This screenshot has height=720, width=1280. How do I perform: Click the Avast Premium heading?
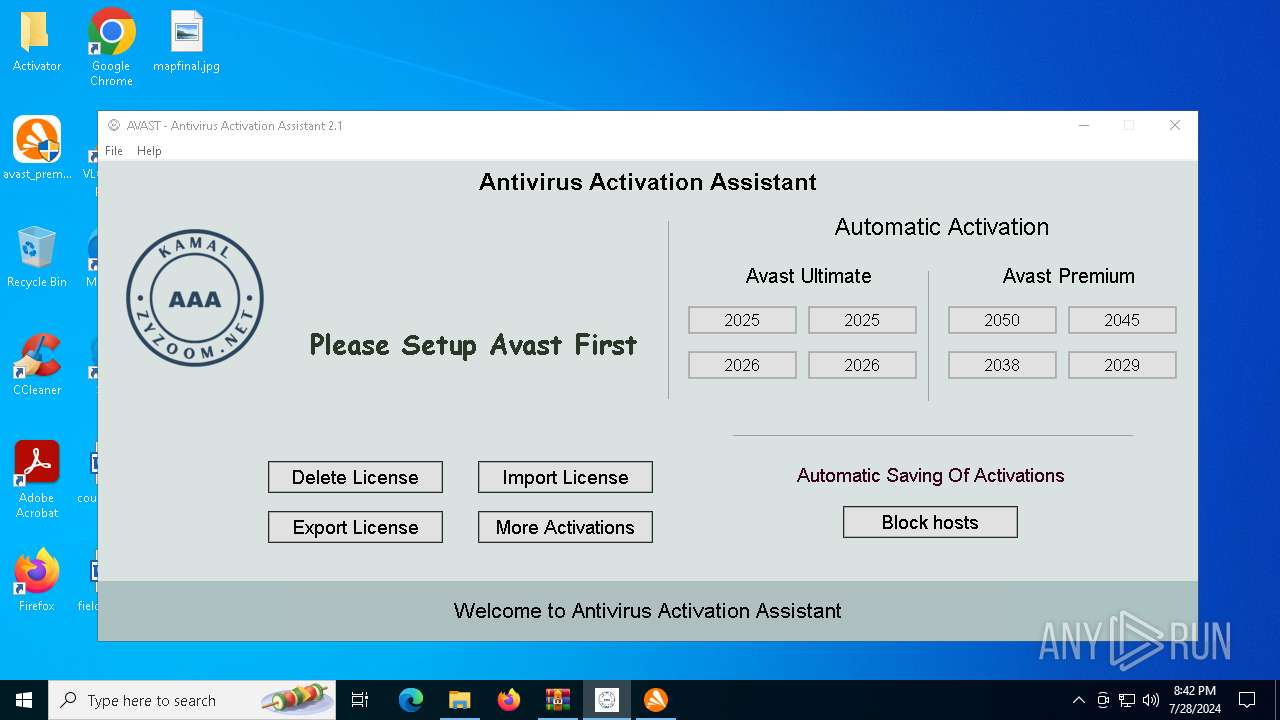tap(1069, 276)
